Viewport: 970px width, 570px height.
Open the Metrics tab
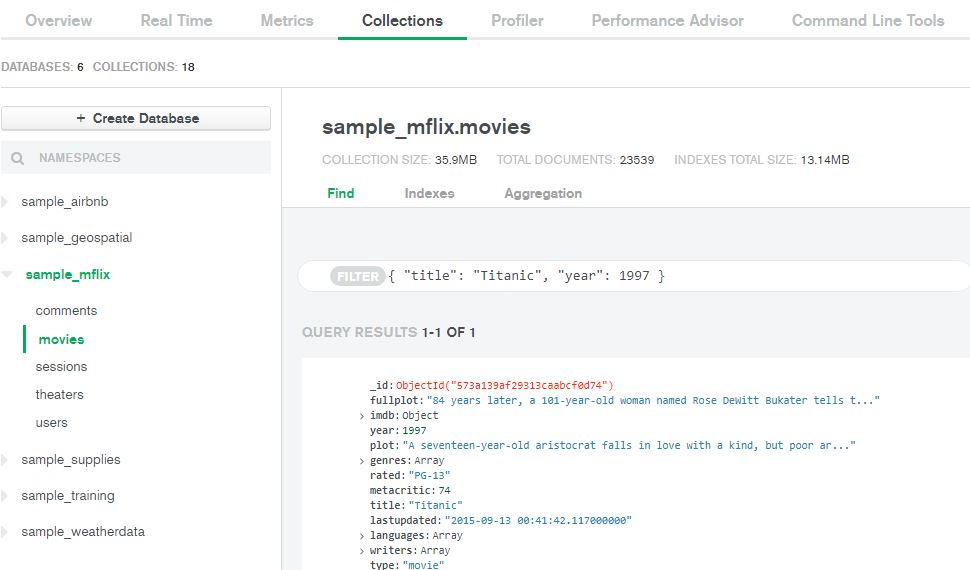(287, 20)
